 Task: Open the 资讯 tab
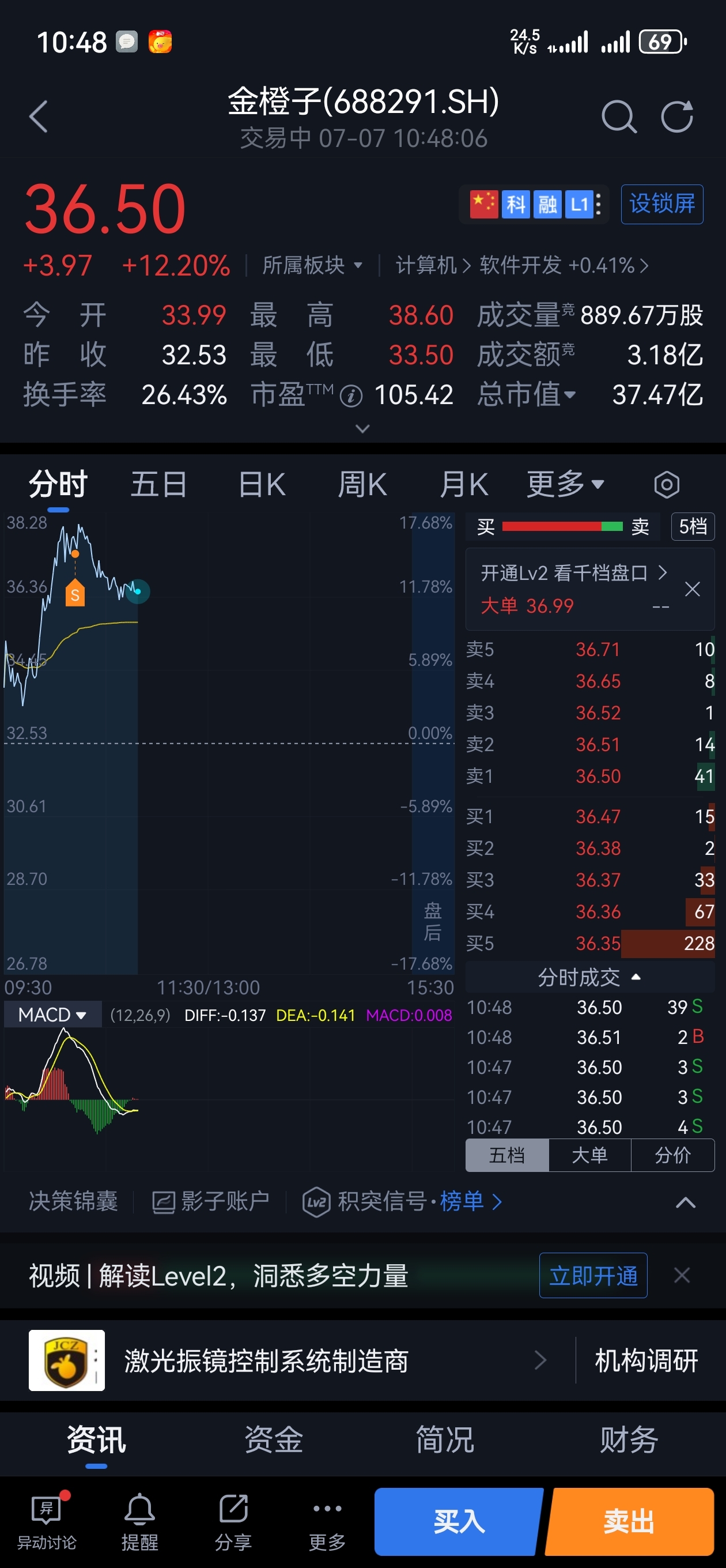(x=96, y=1440)
